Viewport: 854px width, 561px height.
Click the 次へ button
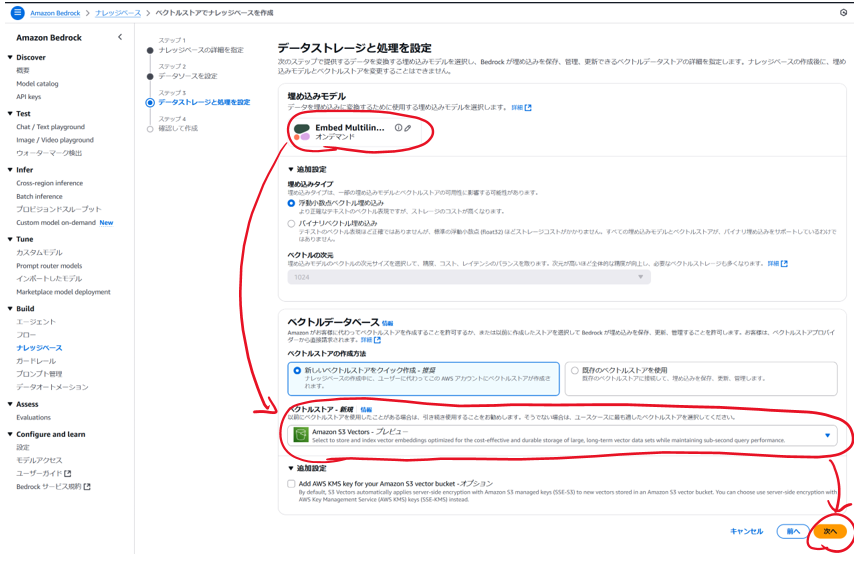(830, 531)
